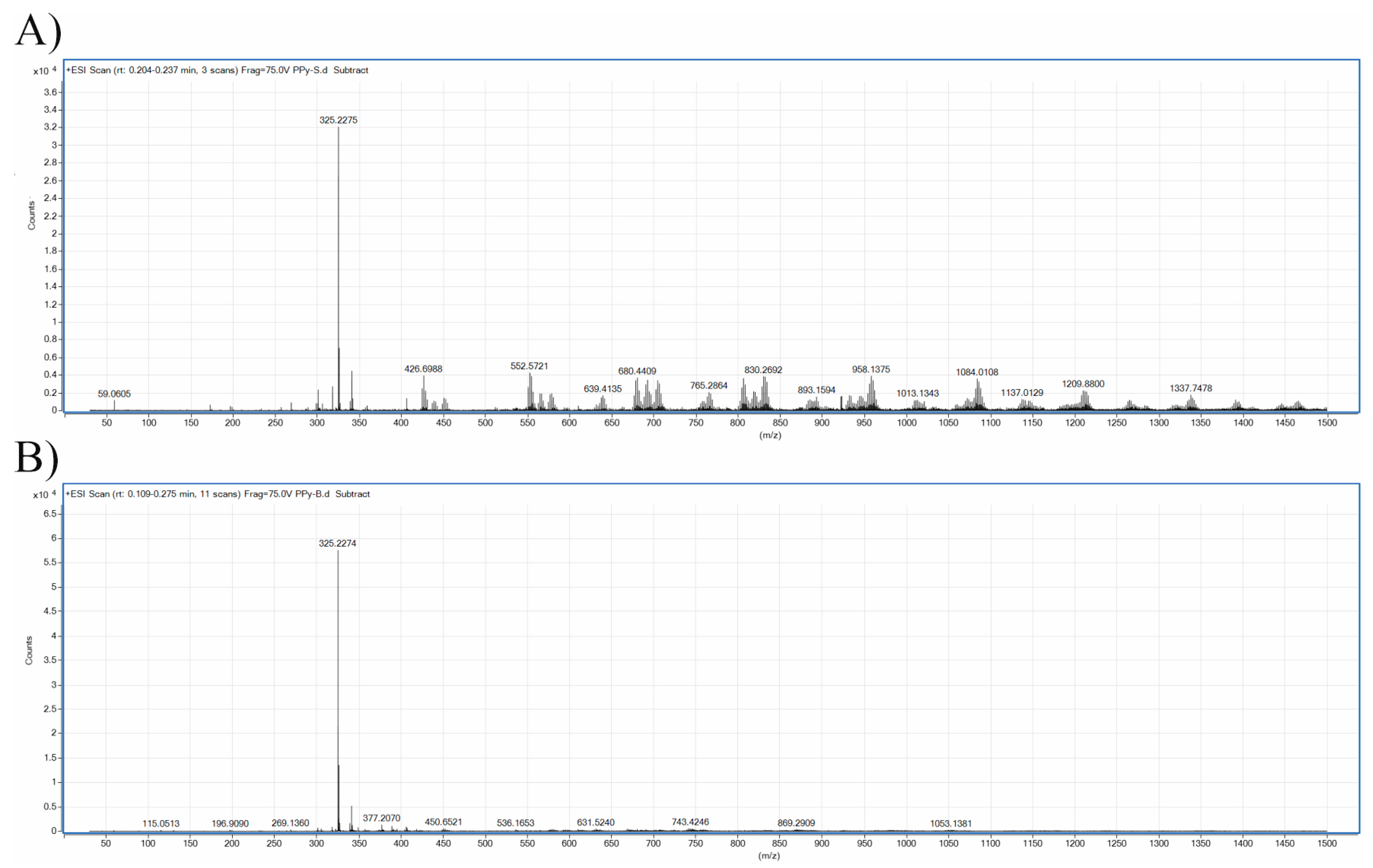
Task: Select the 552.5721 peak label
Action: [x=529, y=366]
